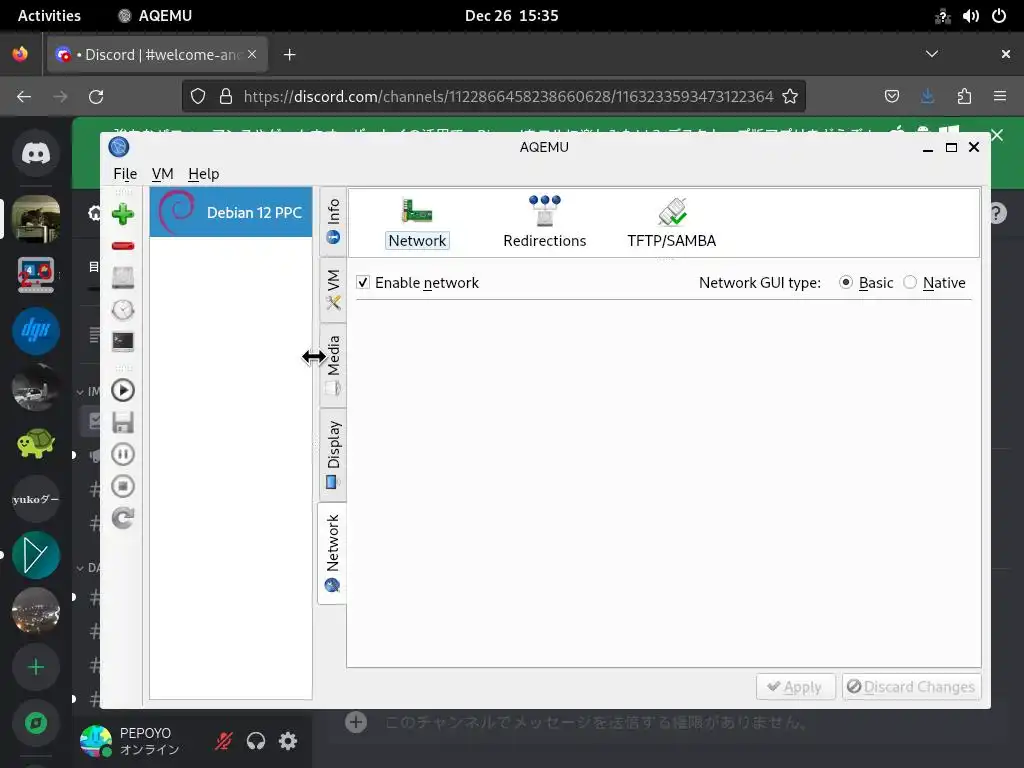The image size is (1024, 768).
Task: Click the AQEMU globe icon in title bar
Action: point(119,147)
